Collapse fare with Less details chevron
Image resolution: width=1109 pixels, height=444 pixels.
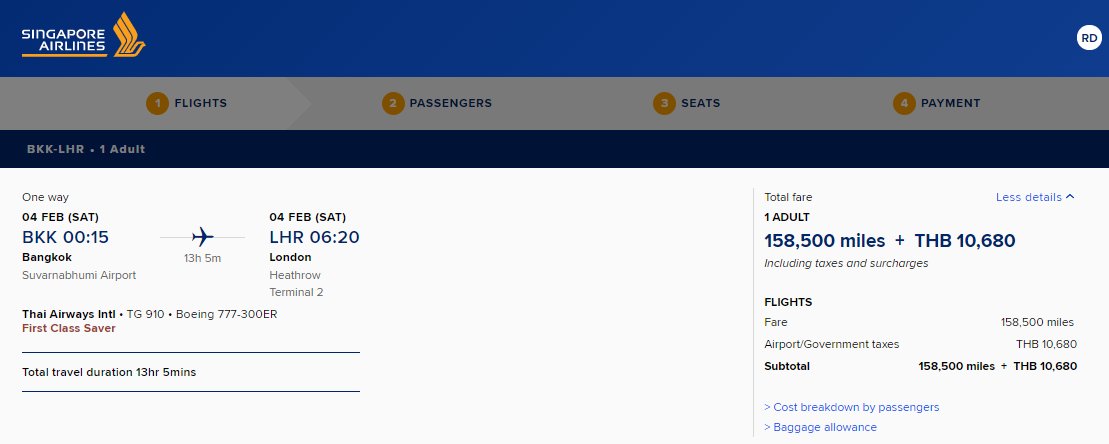[1070, 197]
